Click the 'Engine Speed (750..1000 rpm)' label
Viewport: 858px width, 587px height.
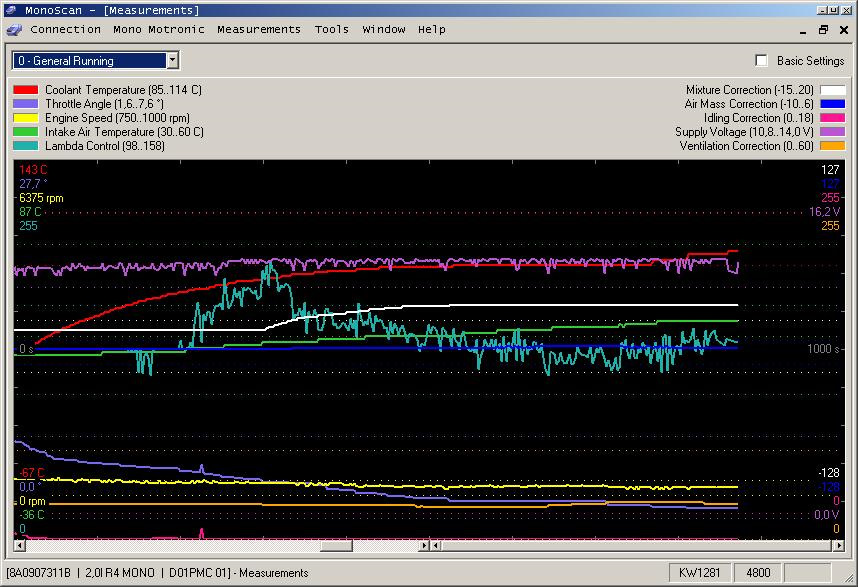(x=117, y=118)
